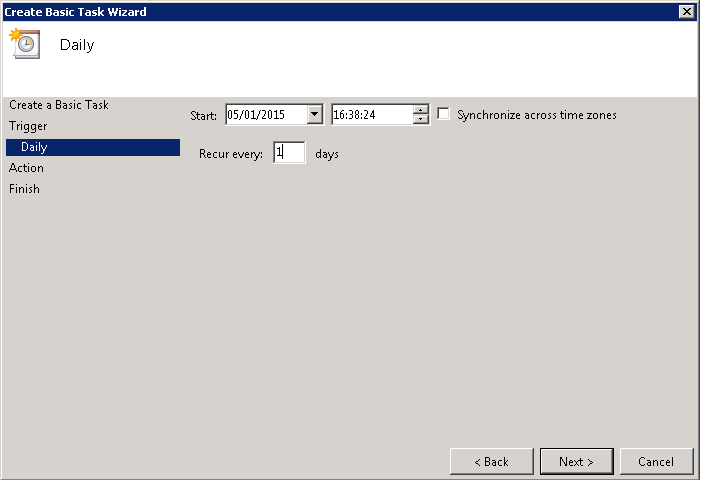The image size is (702, 480).
Task: Jump to the Action step in sidebar
Action: 27,168
